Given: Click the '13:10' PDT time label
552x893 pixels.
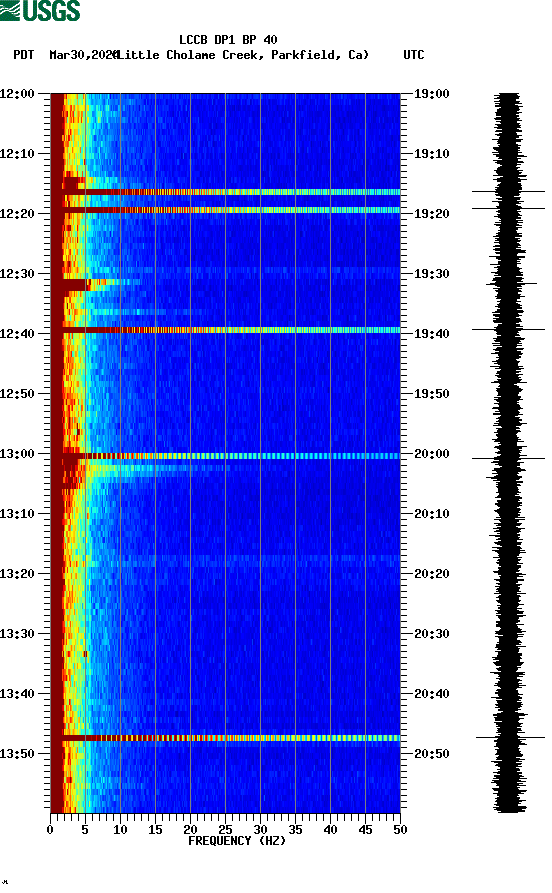Looking at the screenshot, I should [17, 514].
